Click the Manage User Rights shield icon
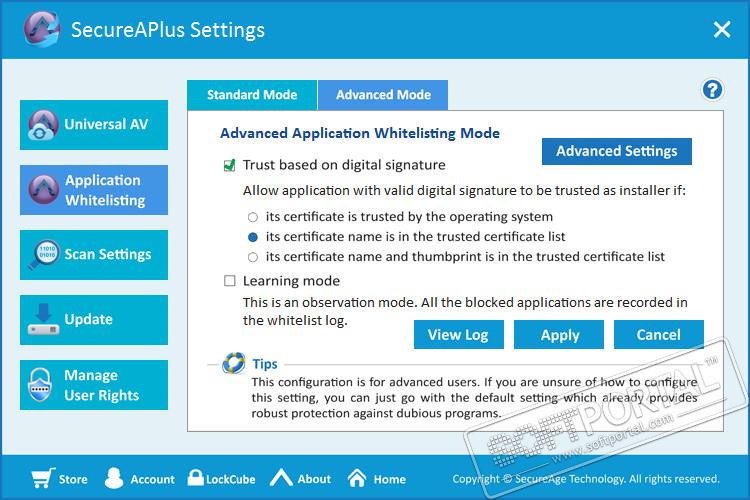Image resolution: width=750 pixels, height=500 pixels. click(40, 385)
